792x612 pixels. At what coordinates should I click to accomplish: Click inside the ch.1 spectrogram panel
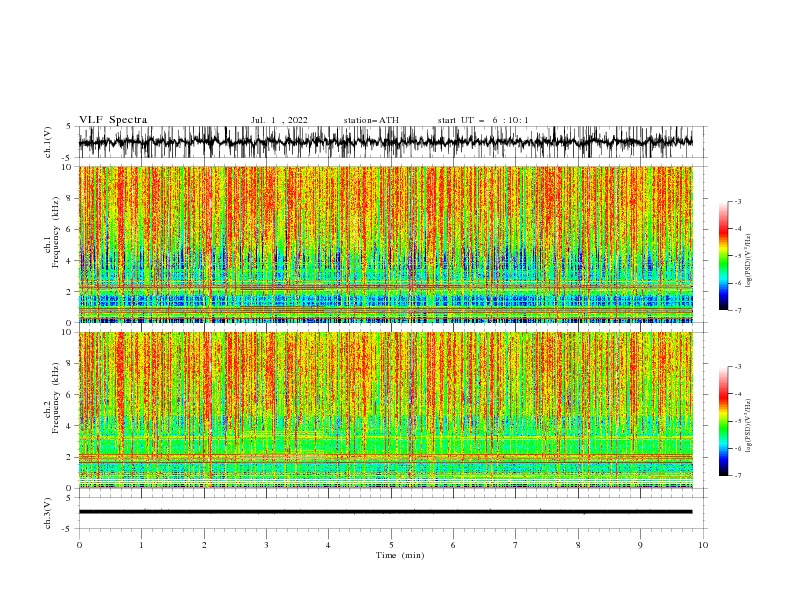pyautogui.click(x=385, y=244)
